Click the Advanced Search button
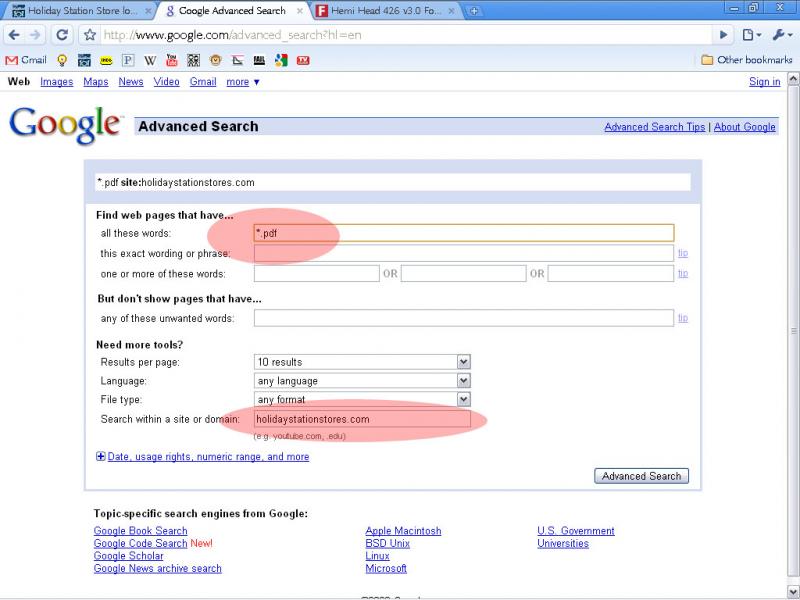 pyautogui.click(x=641, y=476)
